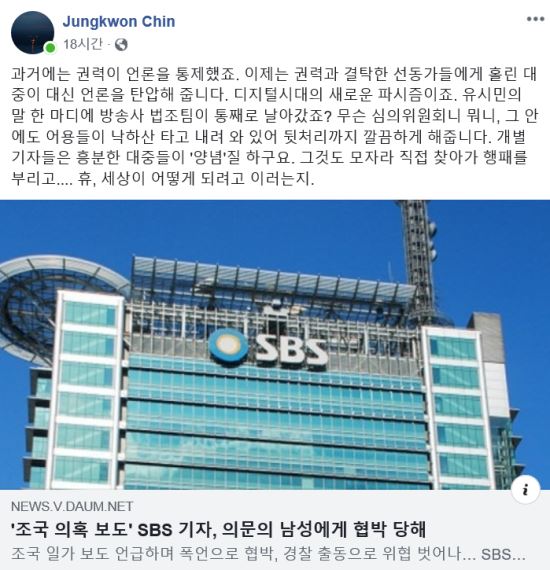Click the post line mentioning 유시민의

266,95
